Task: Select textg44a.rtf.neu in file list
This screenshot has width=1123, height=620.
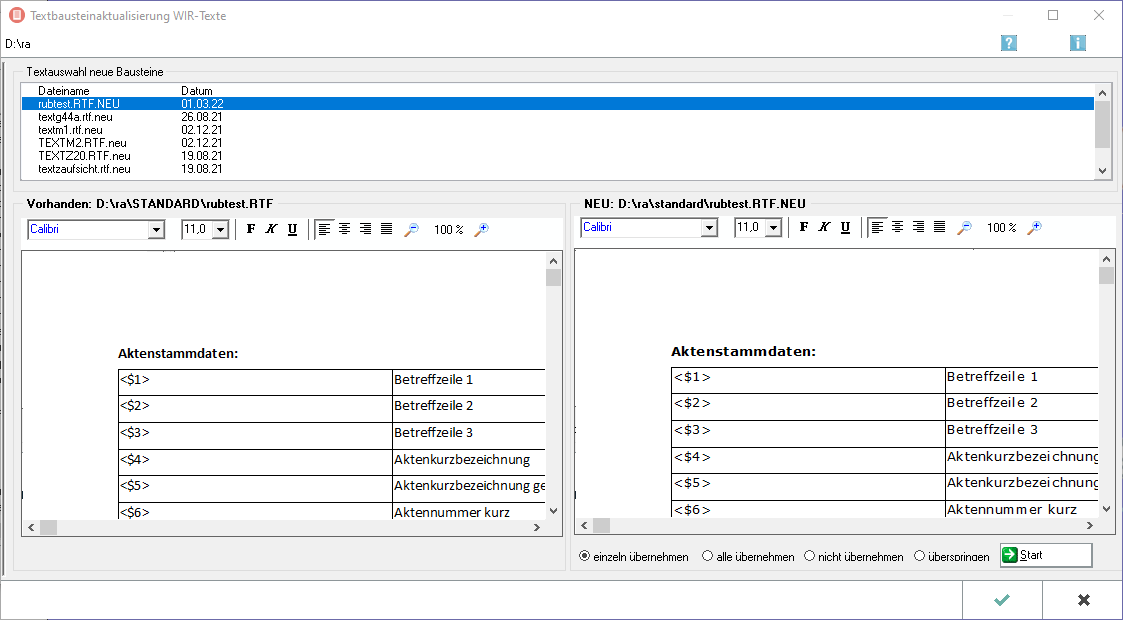Action: tap(557, 117)
